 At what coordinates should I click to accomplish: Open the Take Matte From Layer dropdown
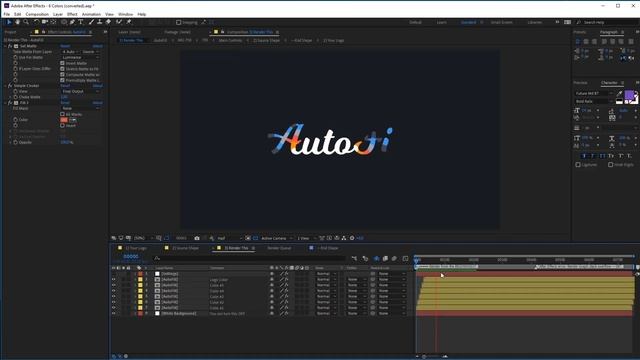point(70,52)
